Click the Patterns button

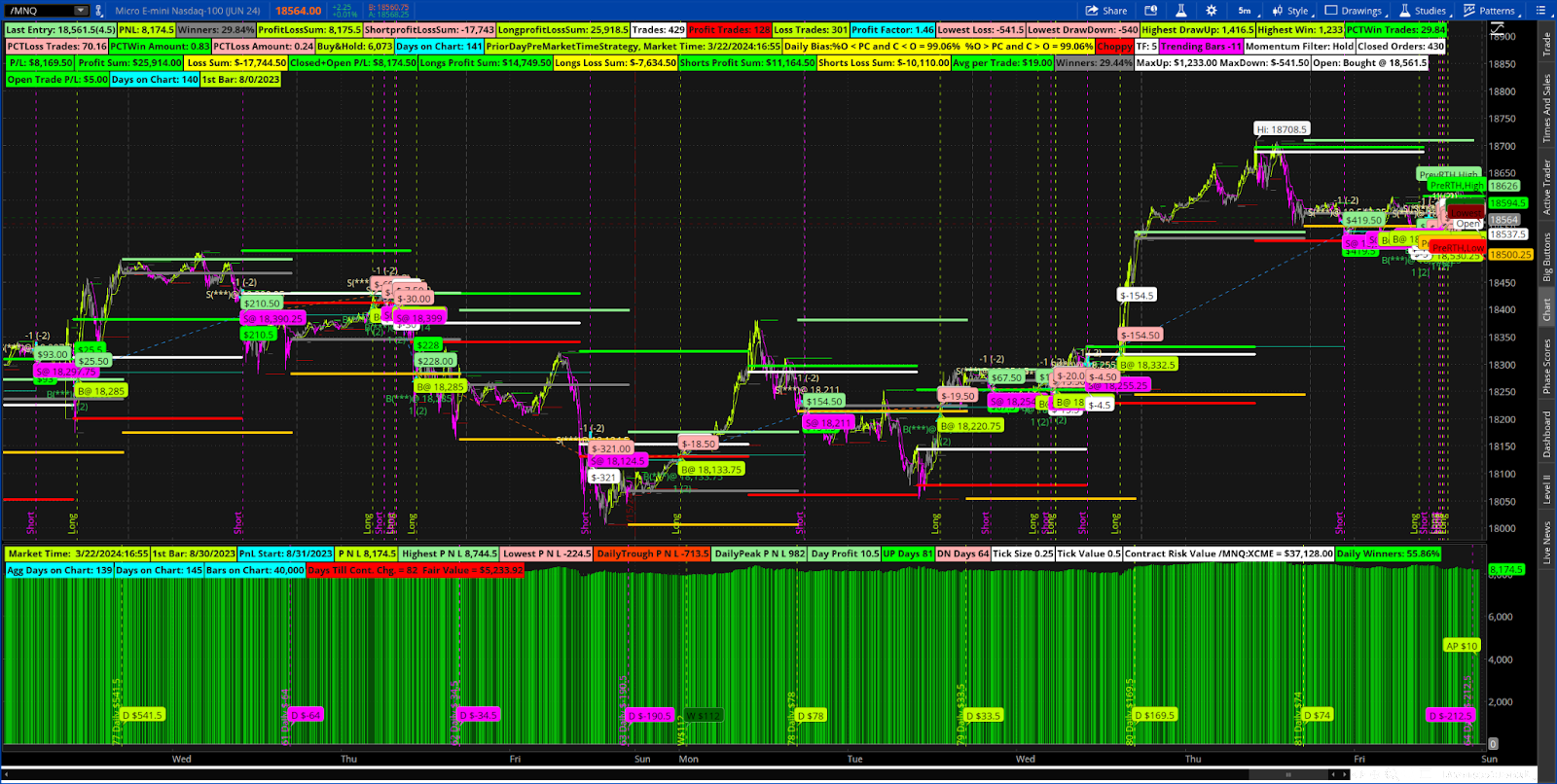pyautogui.click(x=1489, y=11)
